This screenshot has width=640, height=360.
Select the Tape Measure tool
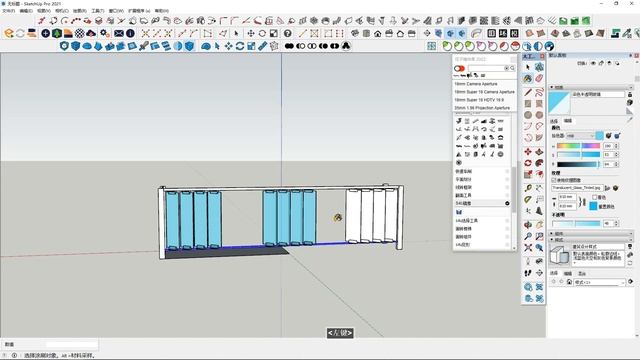coord(528,188)
